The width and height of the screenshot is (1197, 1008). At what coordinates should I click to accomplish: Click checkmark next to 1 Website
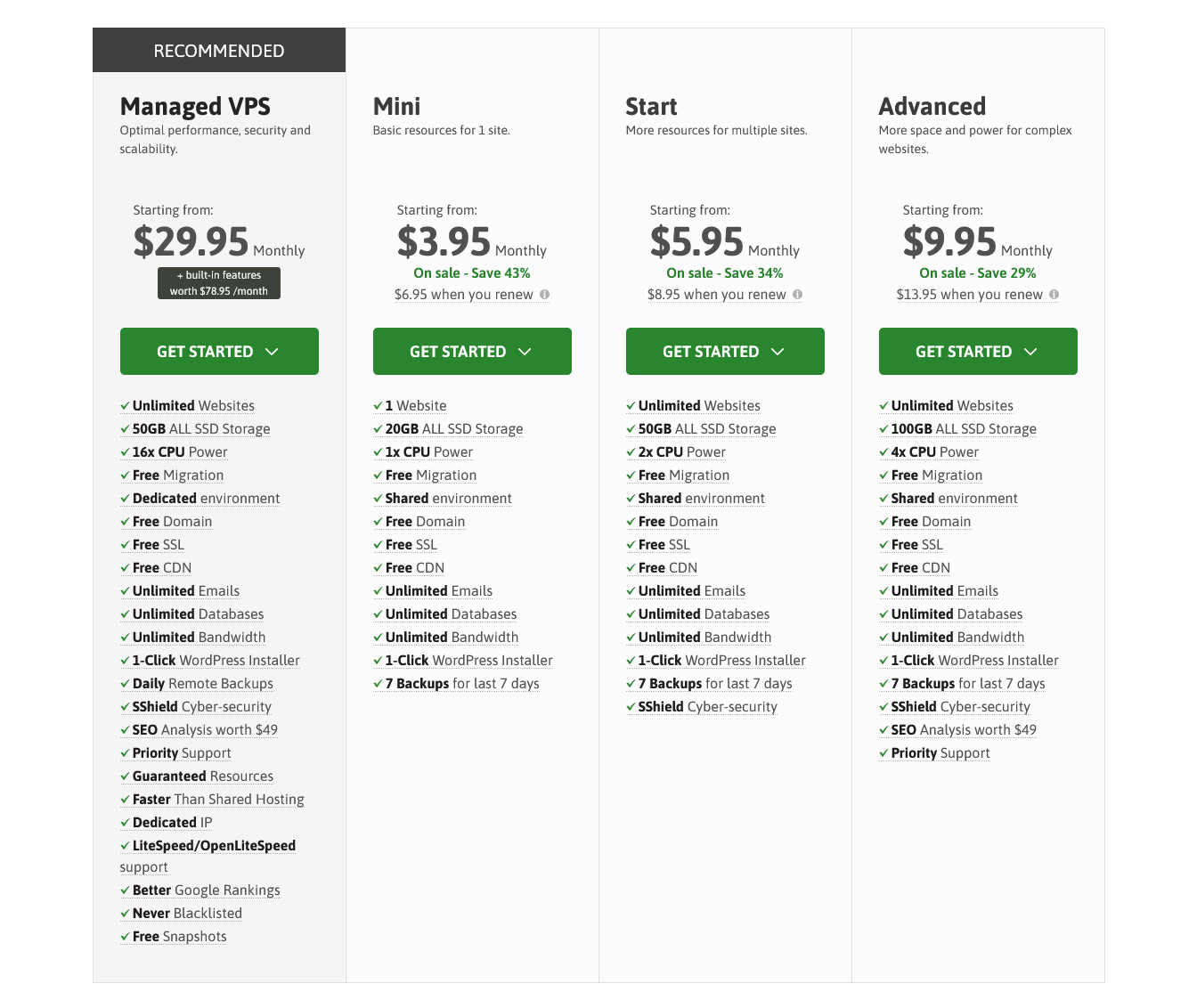coord(378,406)
